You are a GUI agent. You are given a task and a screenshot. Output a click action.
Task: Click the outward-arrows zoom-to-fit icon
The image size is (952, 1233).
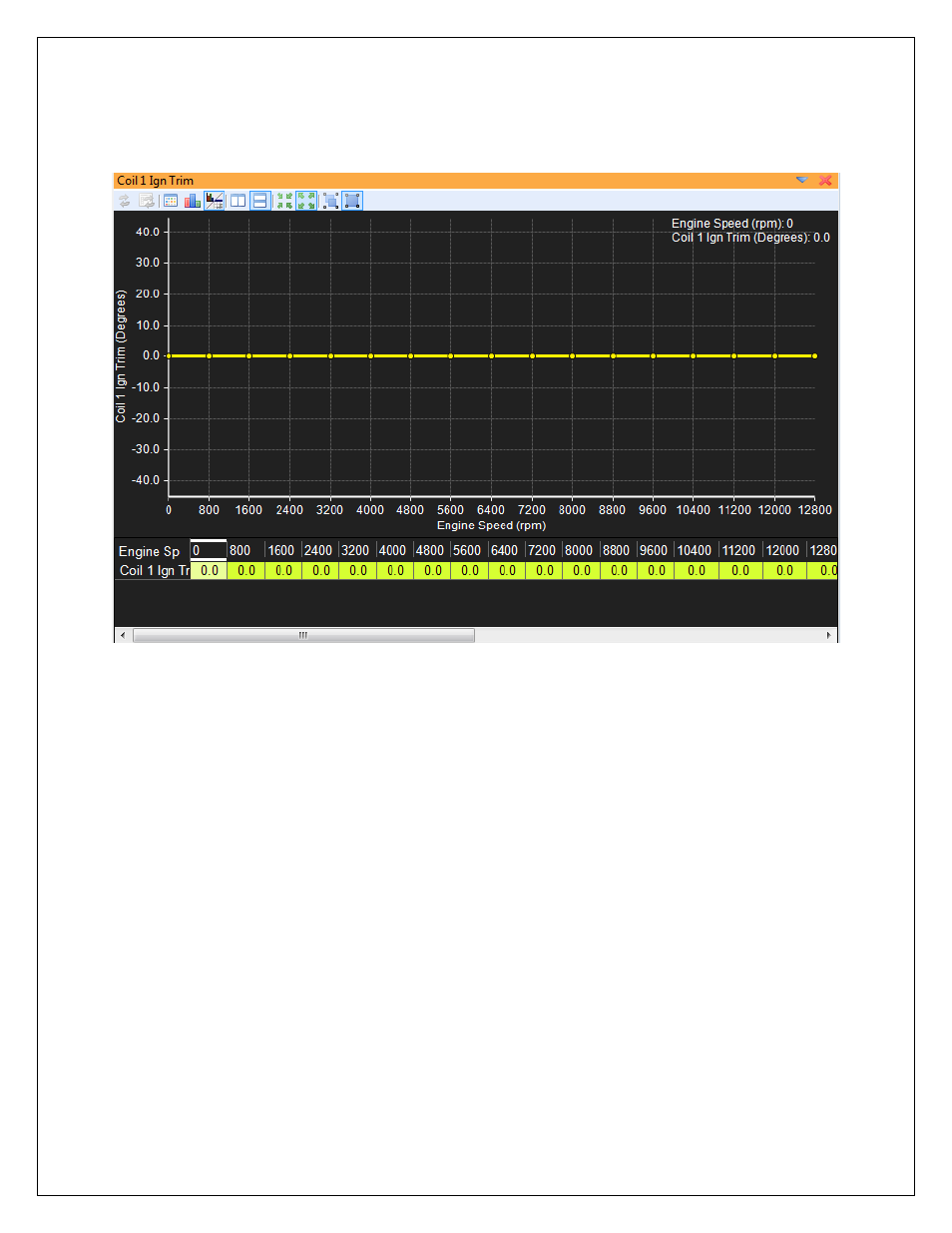[x=306, y=201]
